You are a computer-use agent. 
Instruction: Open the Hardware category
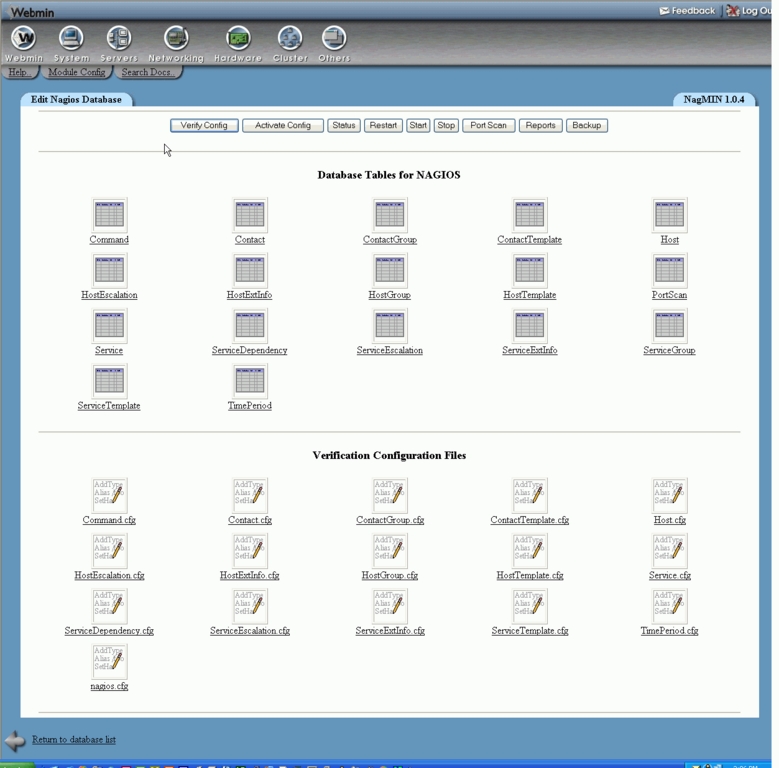point(238,40)
